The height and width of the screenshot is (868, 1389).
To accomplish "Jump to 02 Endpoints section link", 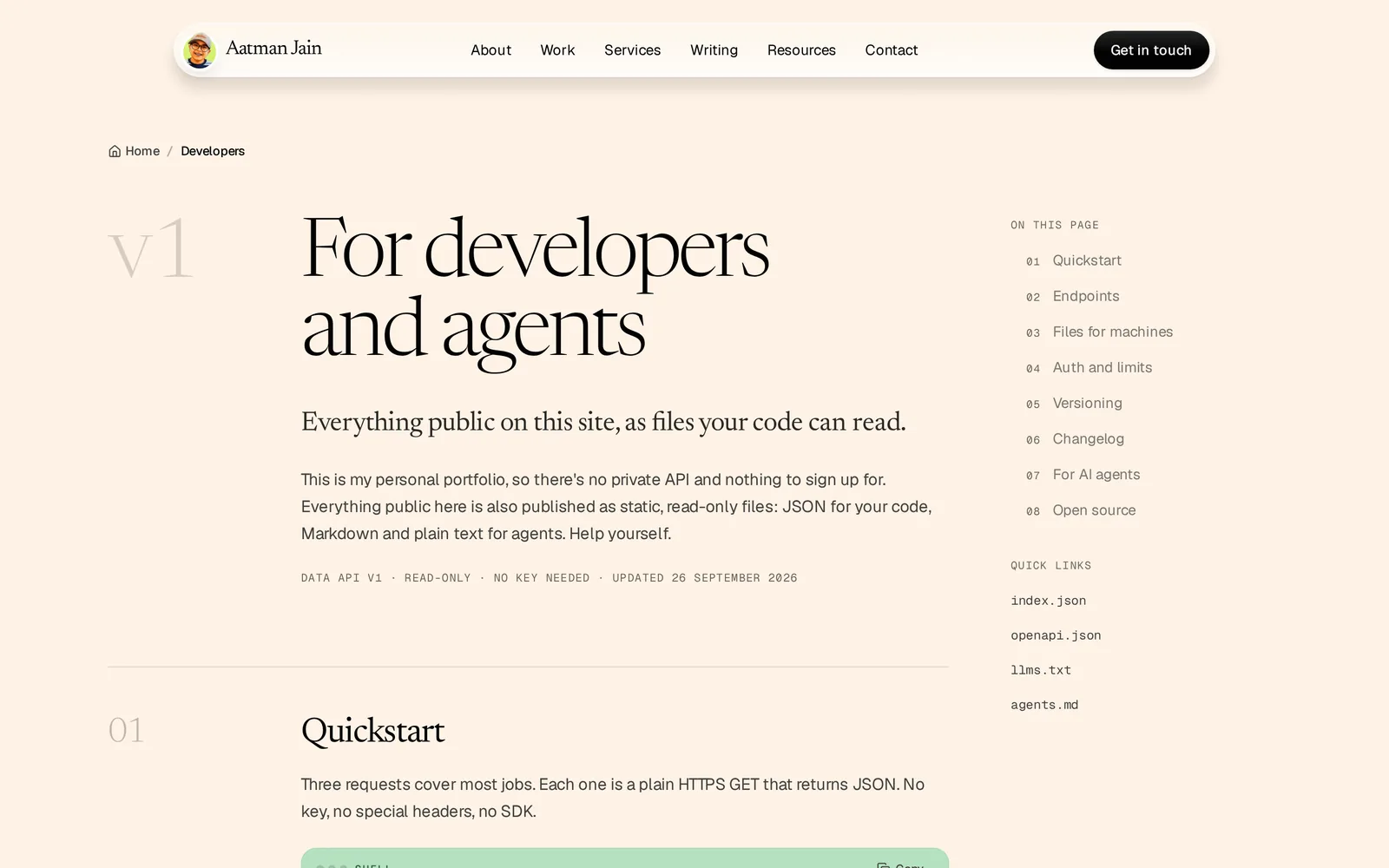I will [x=1073, y=296].
